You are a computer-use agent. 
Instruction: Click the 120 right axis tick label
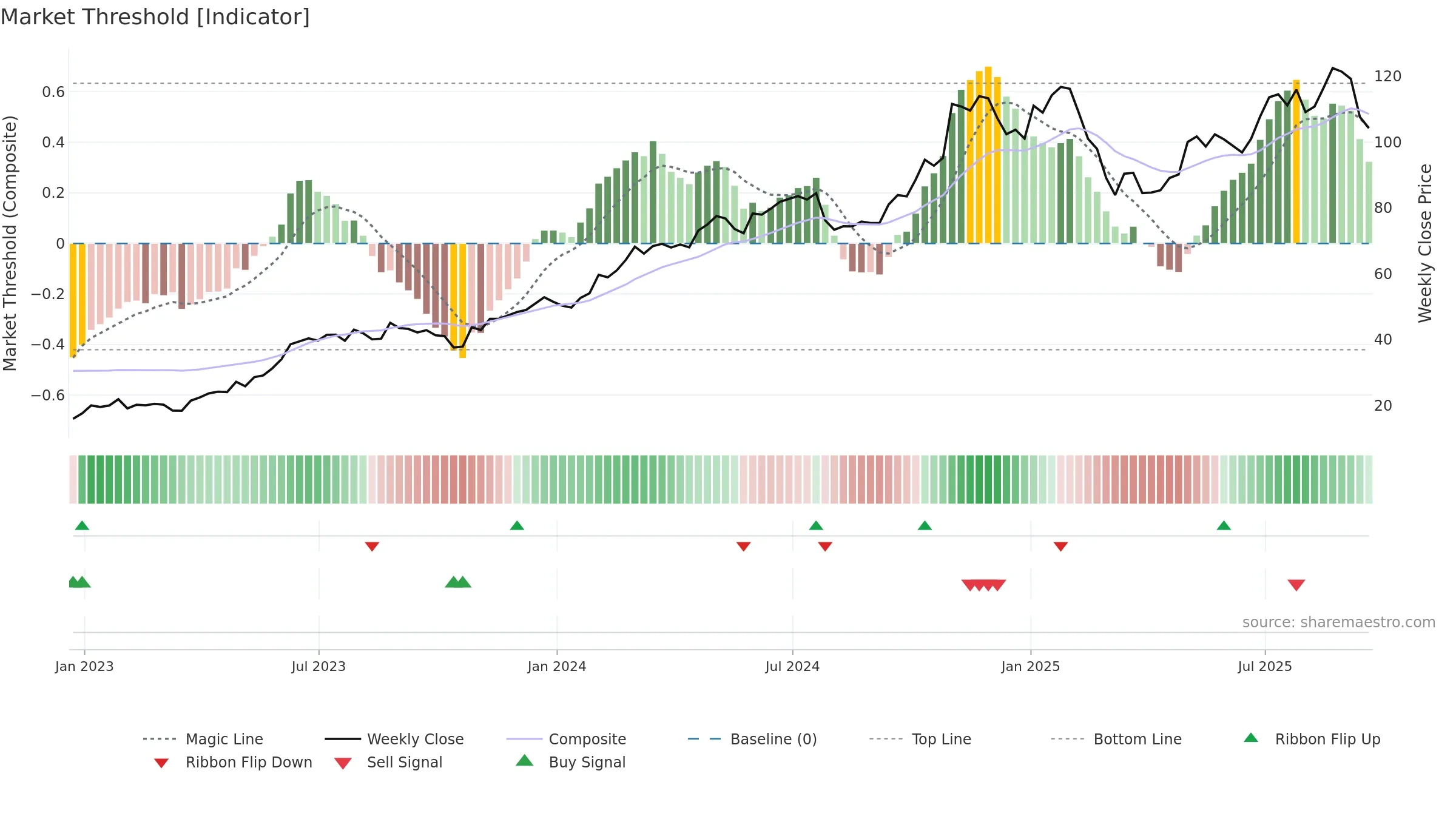tap(1388, 76)
